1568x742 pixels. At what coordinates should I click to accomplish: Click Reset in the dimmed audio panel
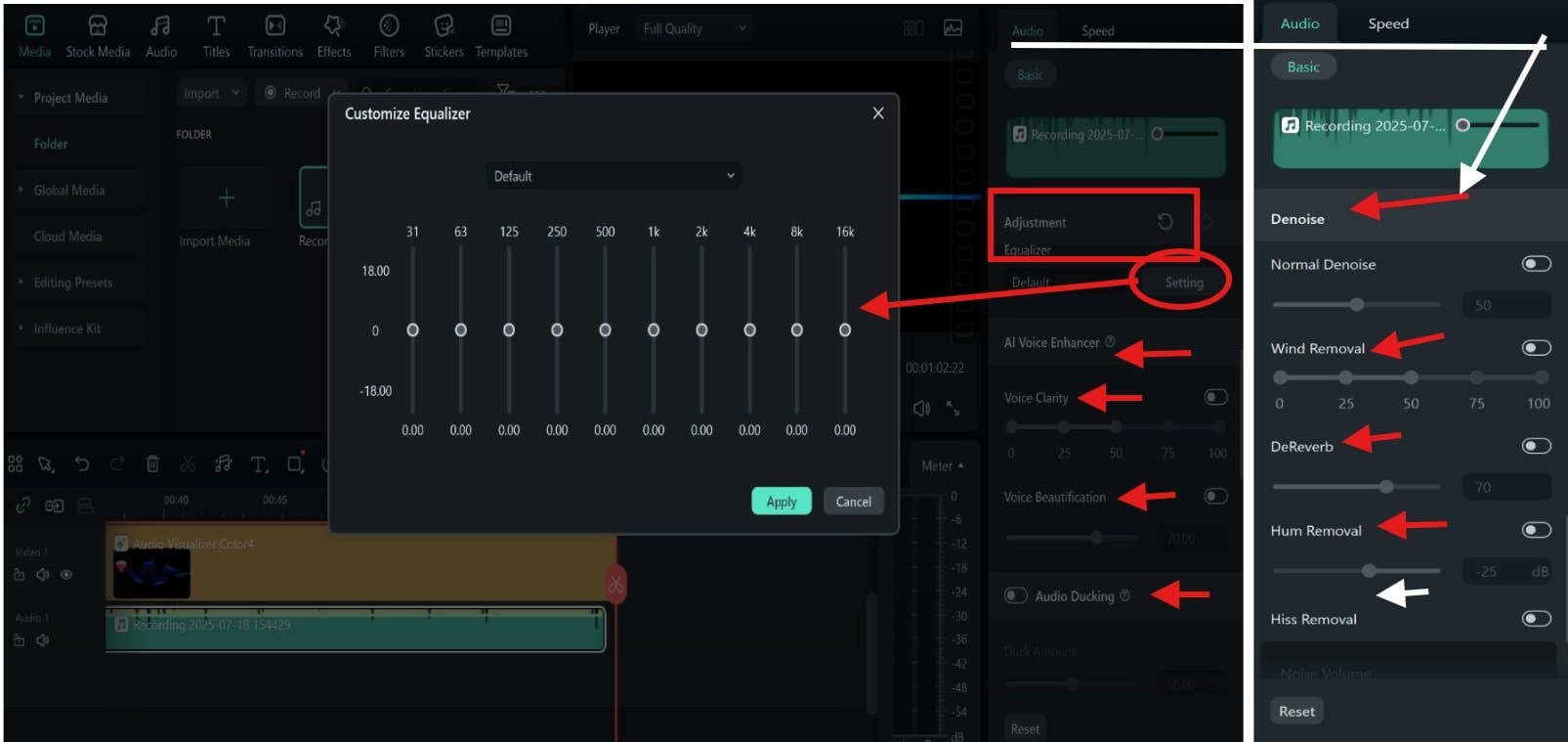pyautogui.click(x=1025, y=728)
